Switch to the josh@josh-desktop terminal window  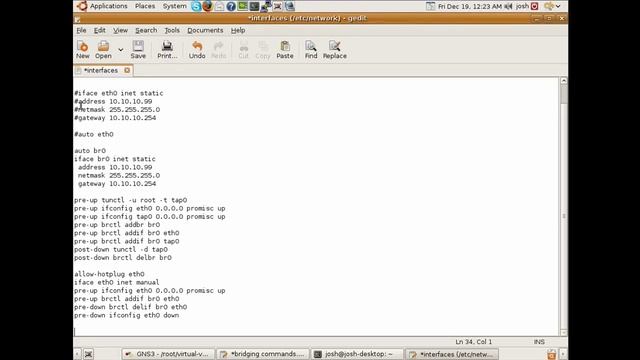point(357,354)
